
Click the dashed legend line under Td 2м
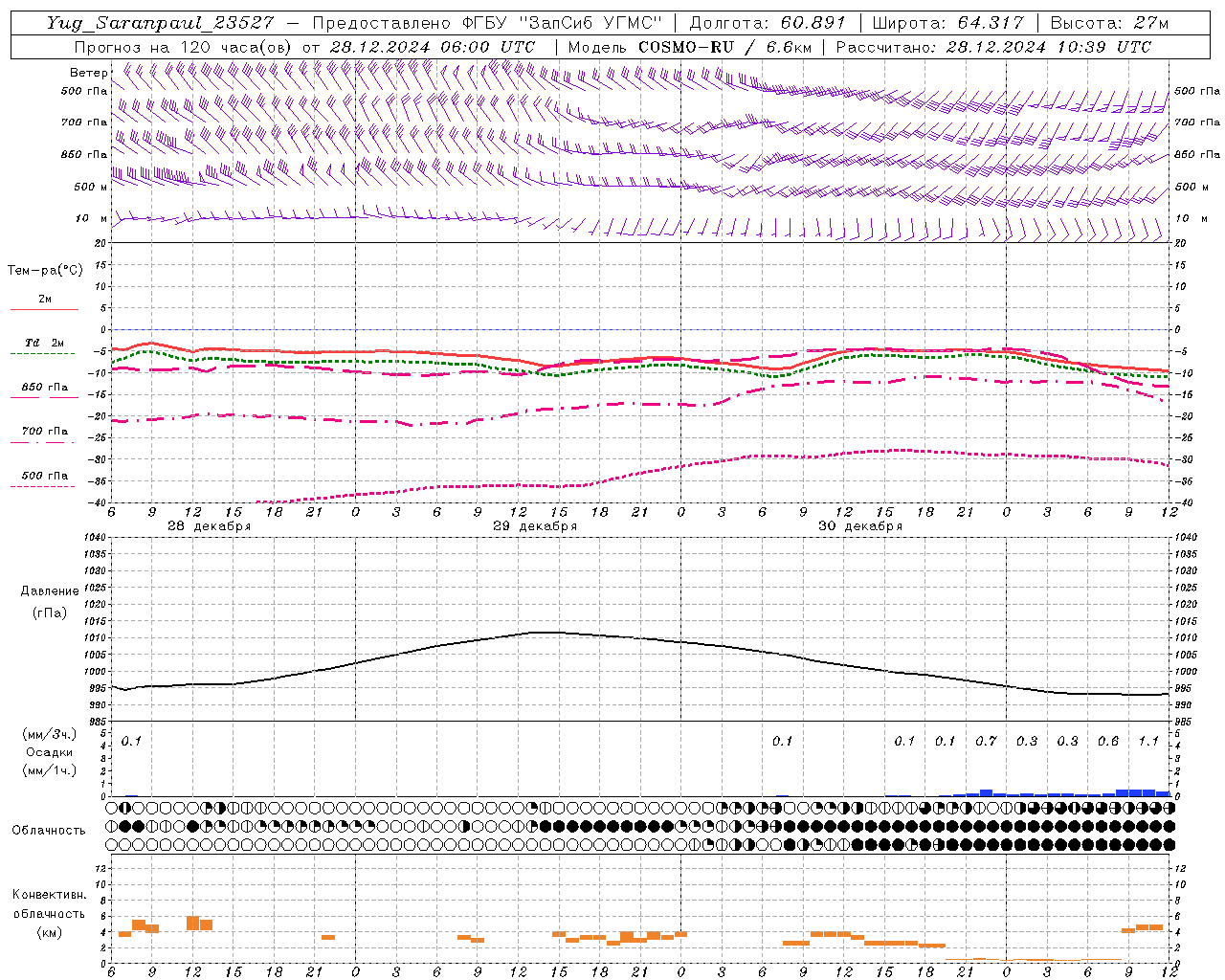pyautogui.click(x=43, y=354)
